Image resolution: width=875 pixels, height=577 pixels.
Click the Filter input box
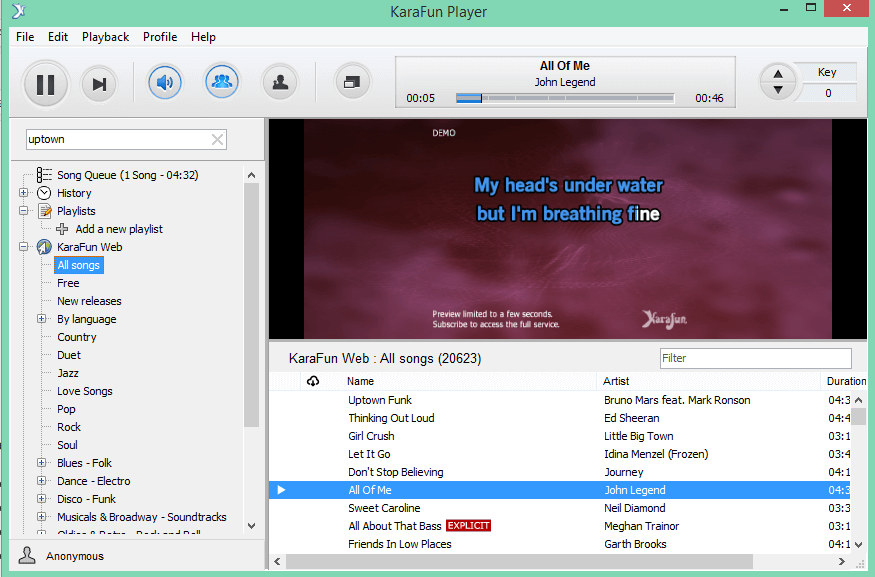click(756, 358)
